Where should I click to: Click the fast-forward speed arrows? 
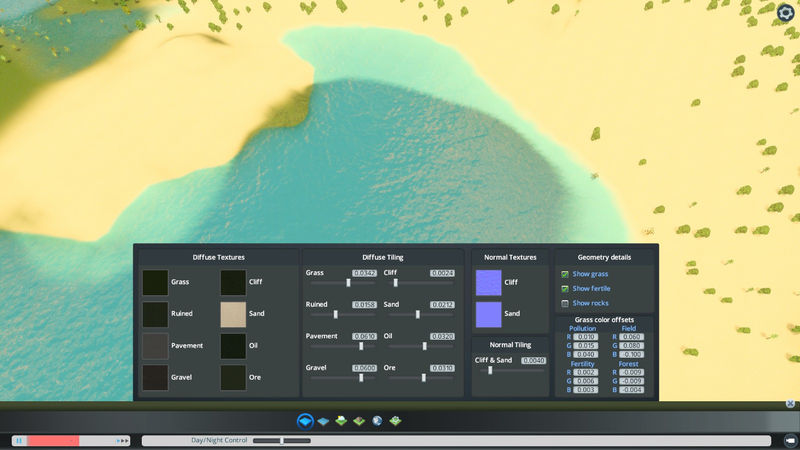click(x=123, y=440)
